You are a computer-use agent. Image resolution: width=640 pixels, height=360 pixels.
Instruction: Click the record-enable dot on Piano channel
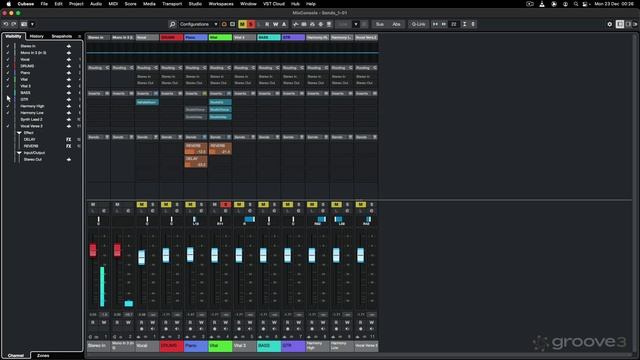pos(190,329)
